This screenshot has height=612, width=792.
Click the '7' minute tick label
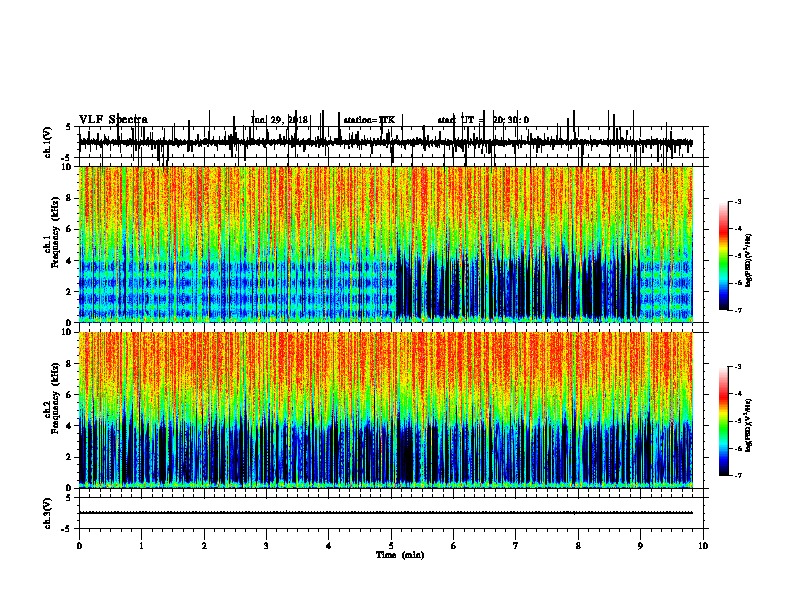coord(516,546)
